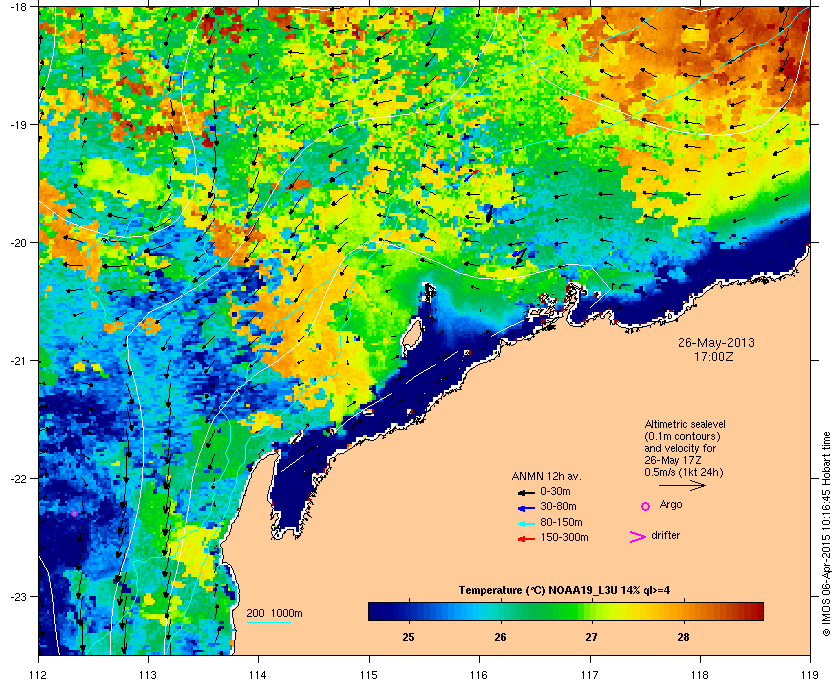Click the dark red end of colorbar
The height and width of the screenshot is (680, 840).
coord(758,611)
